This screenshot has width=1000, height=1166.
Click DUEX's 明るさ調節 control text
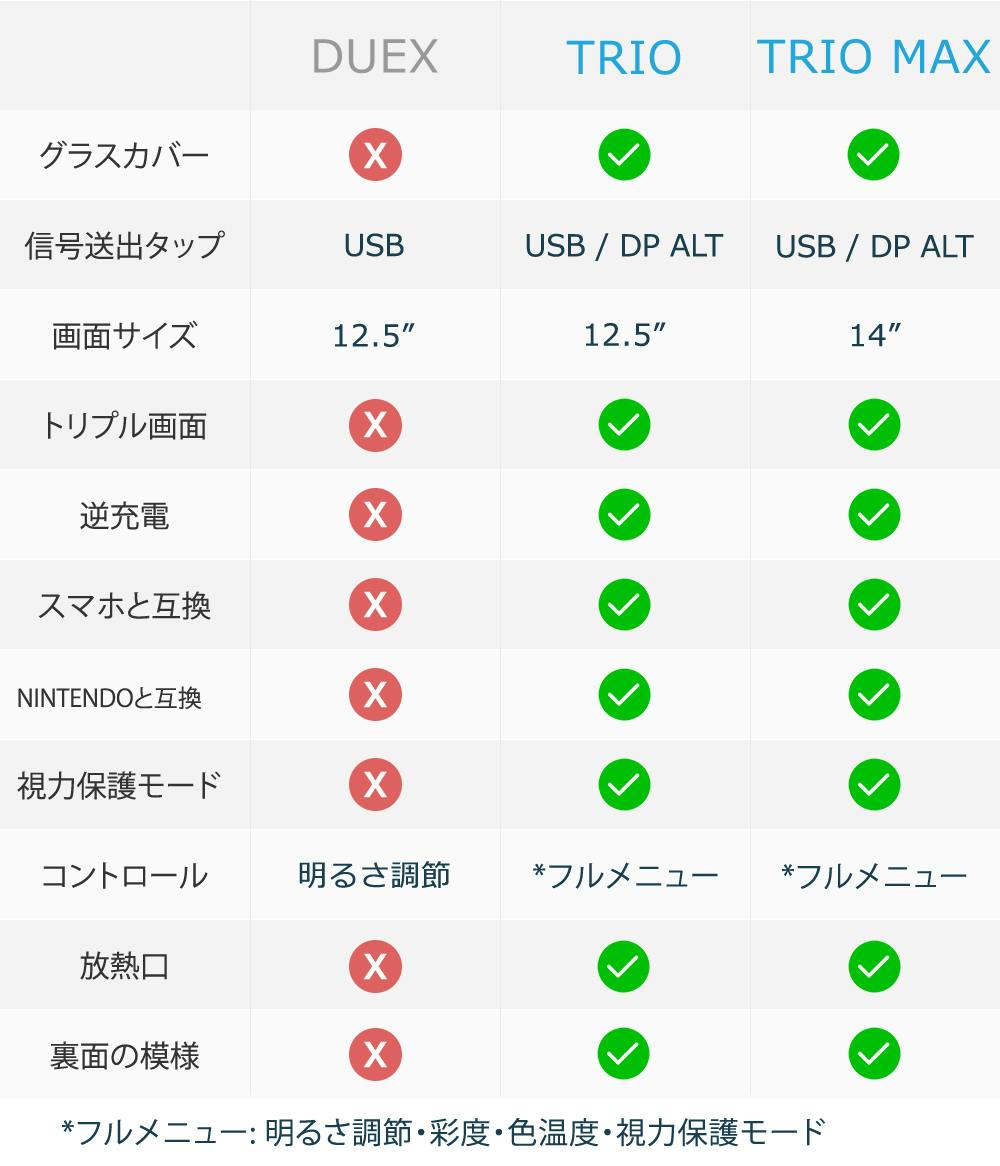[375, 876]
